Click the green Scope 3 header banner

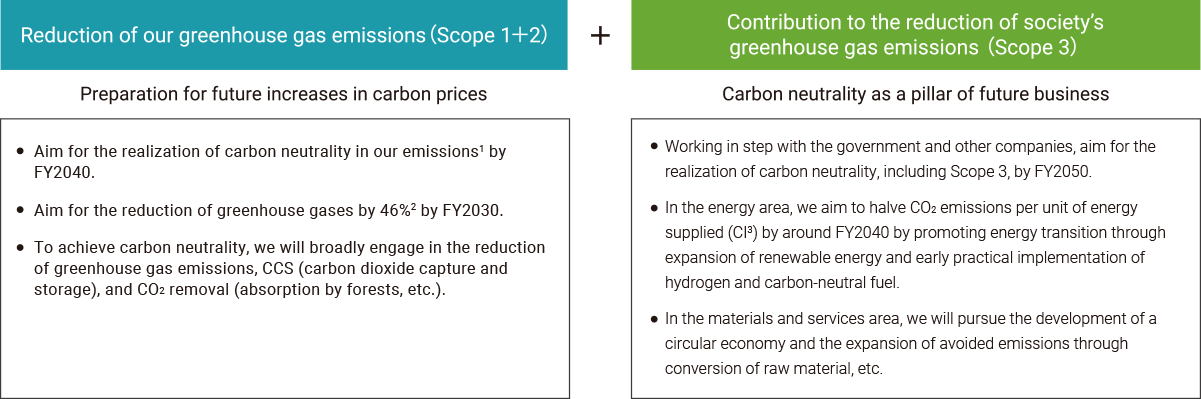pyautogui.click(x=916, y=35)
